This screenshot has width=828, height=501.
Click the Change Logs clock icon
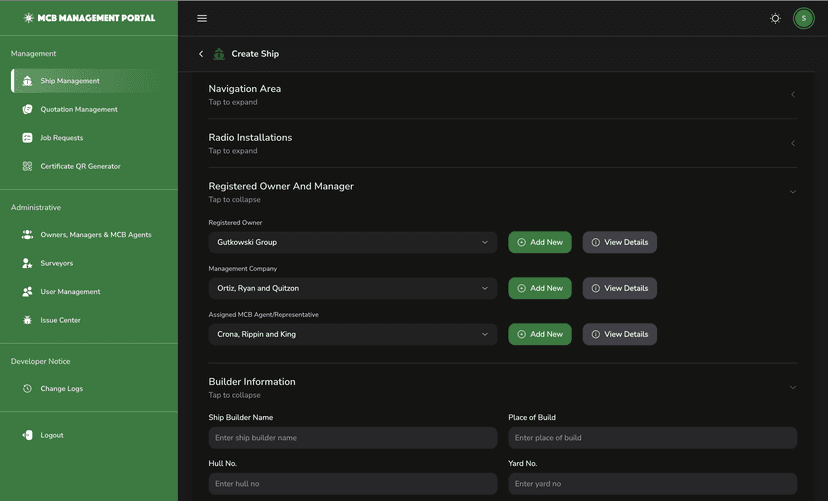click(27, 389)
